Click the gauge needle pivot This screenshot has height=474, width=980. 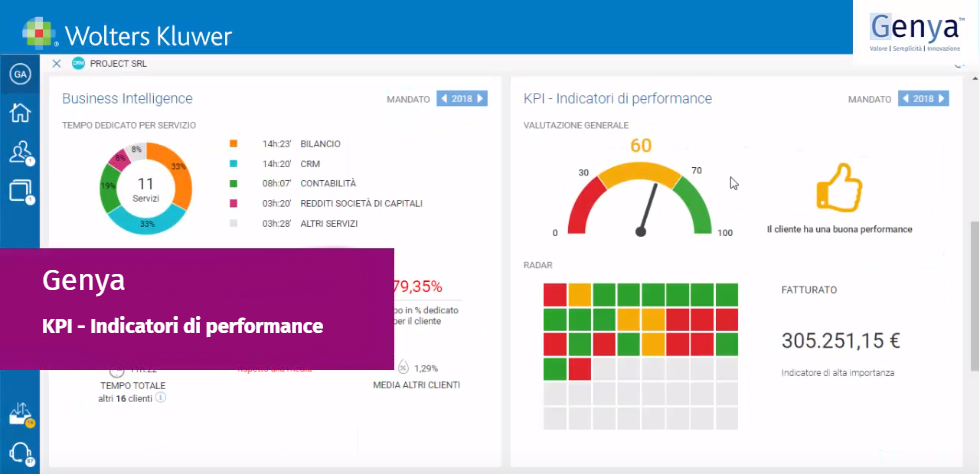point(640,231)
